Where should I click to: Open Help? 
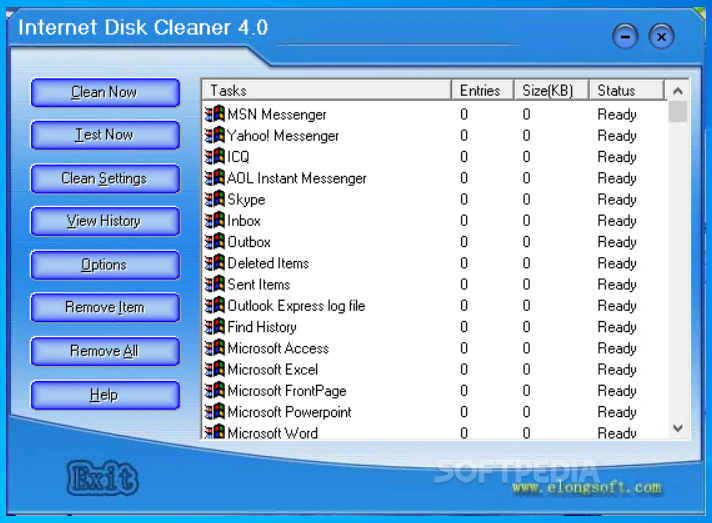click(x=105, y=395)
